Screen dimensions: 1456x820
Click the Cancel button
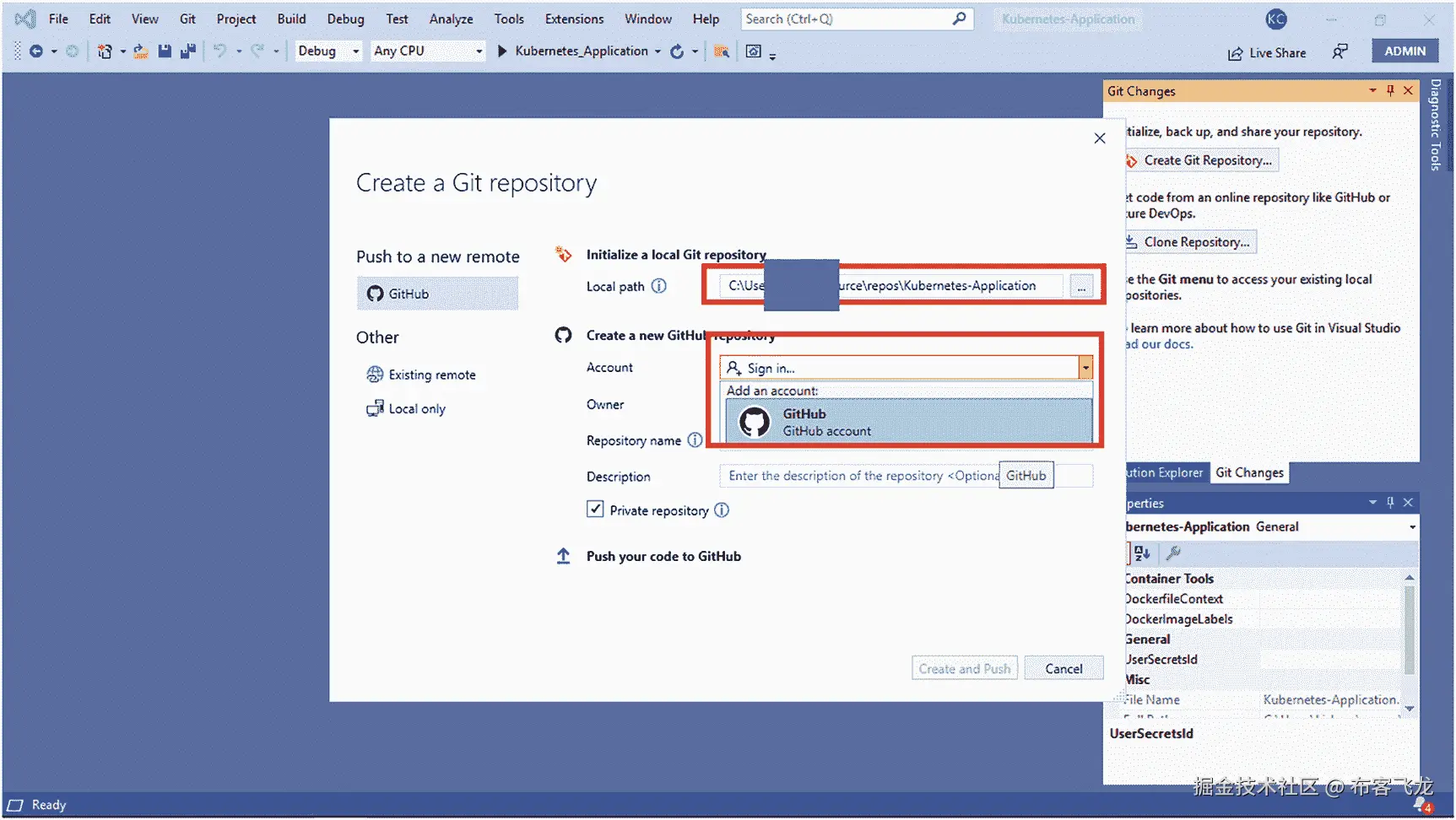click(x=1064, y=668)
